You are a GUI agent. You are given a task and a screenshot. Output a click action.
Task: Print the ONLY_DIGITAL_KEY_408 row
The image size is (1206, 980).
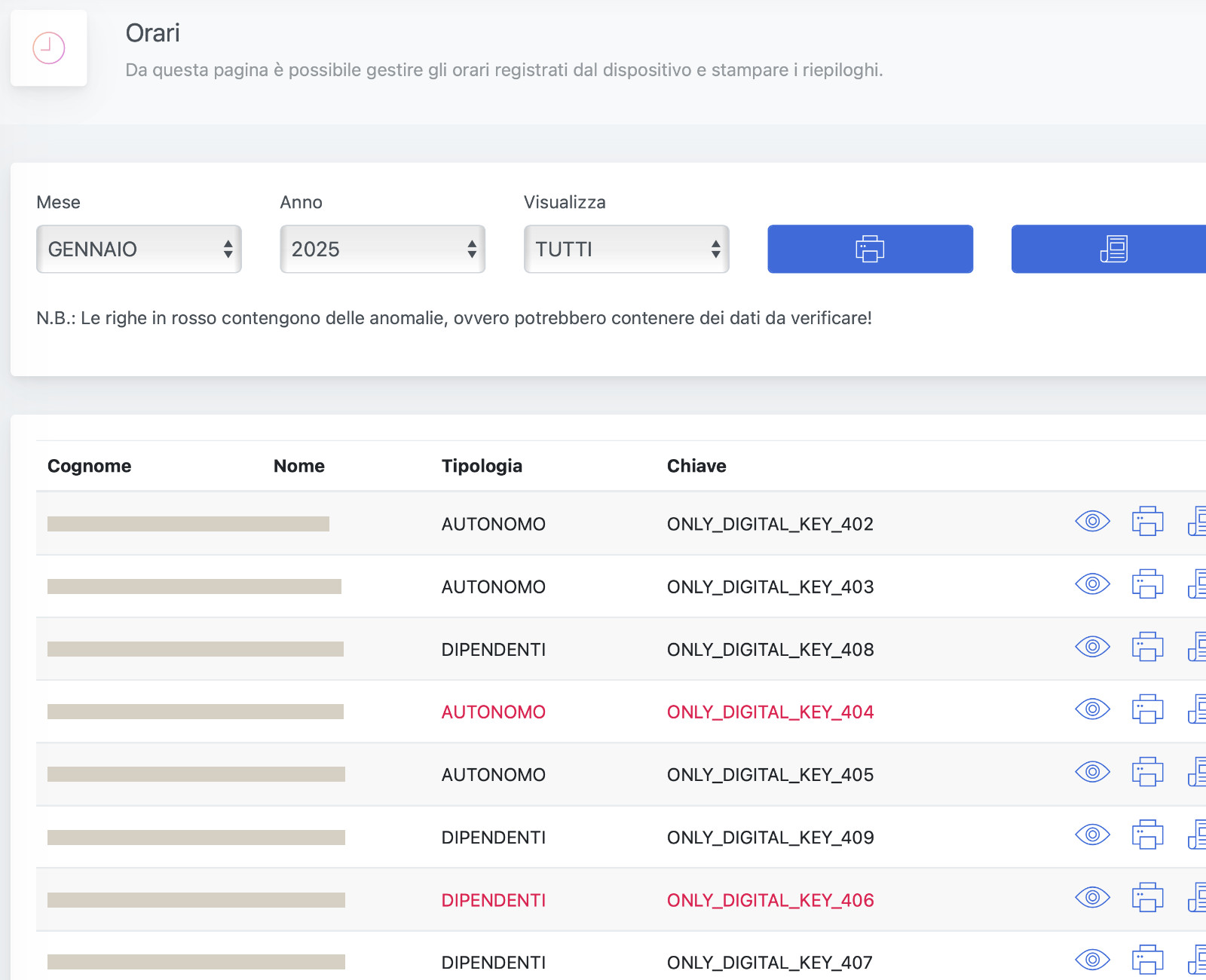(1147, 647)
